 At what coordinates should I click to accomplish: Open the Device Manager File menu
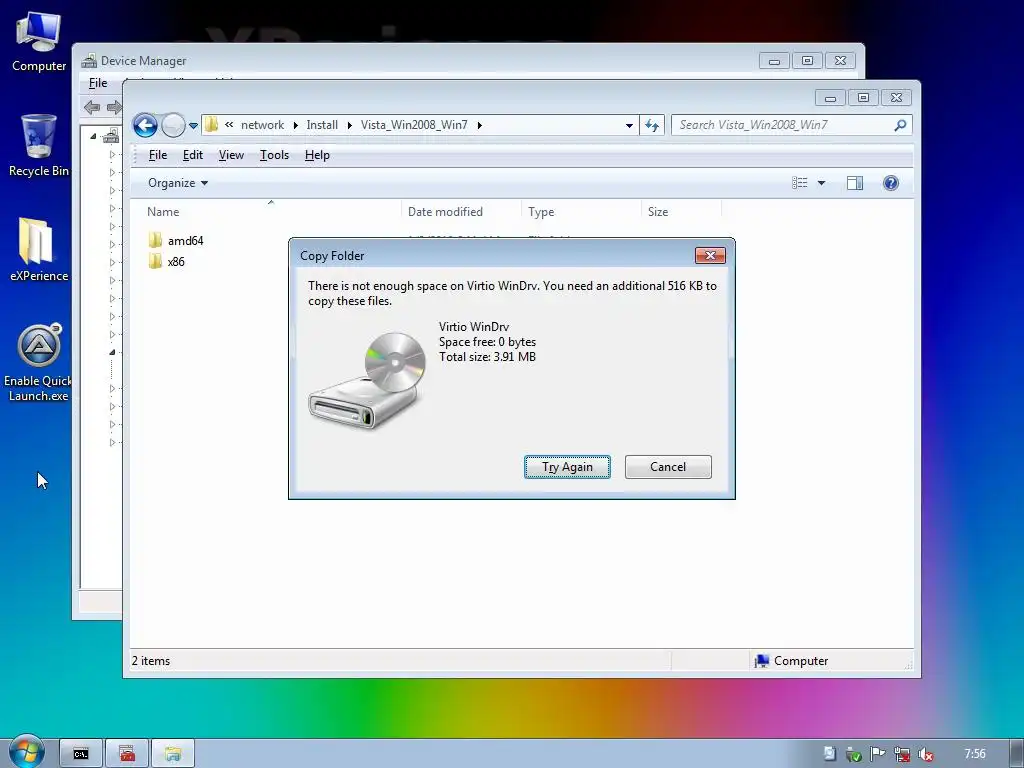98,83
